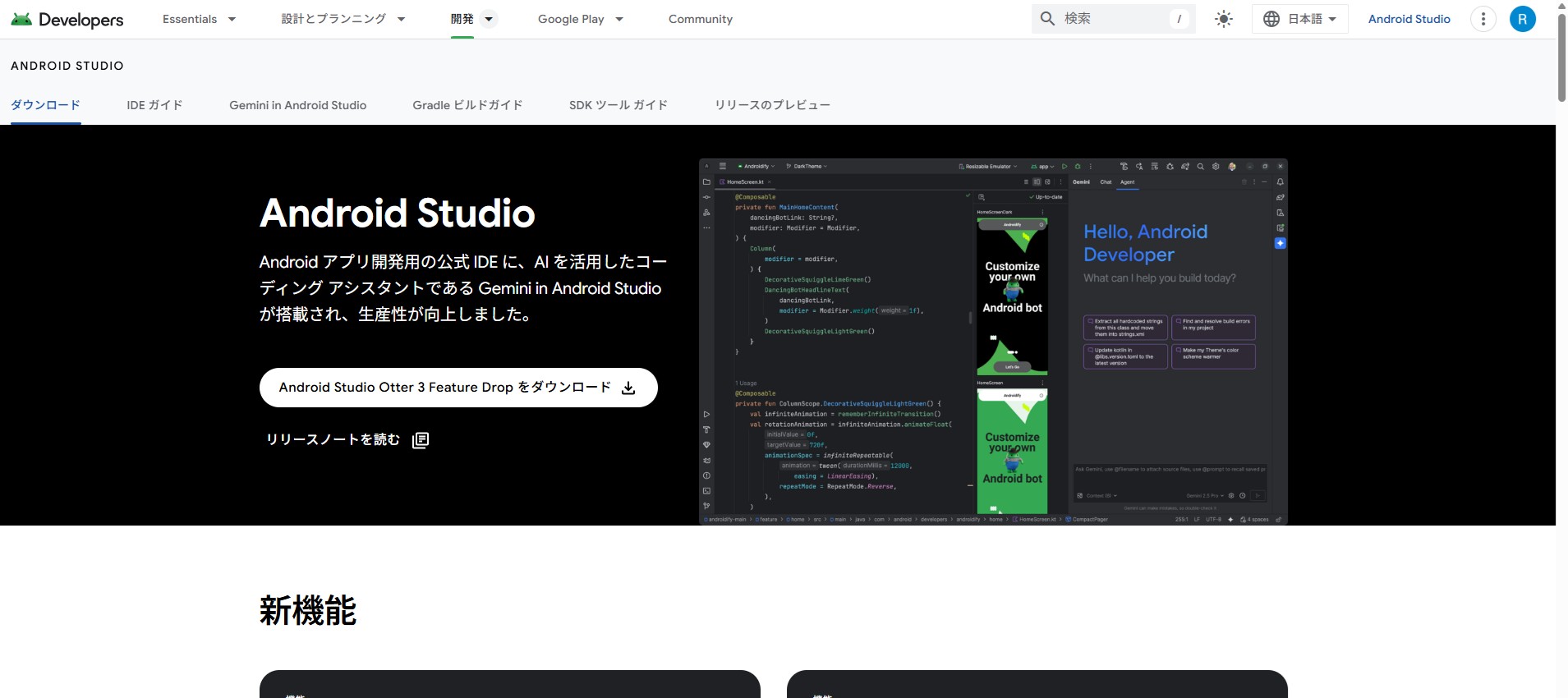Open the Google Play navigation item

[571, 19]
